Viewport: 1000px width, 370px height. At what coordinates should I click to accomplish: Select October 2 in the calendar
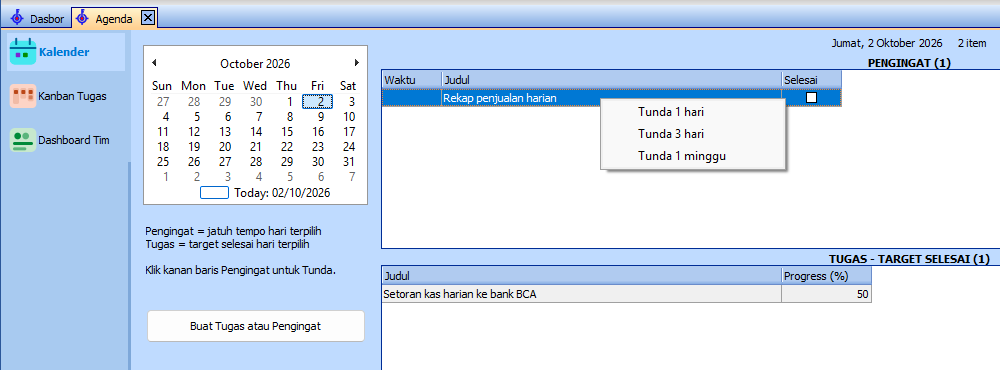pyautogui.click(x=318, y=101)
